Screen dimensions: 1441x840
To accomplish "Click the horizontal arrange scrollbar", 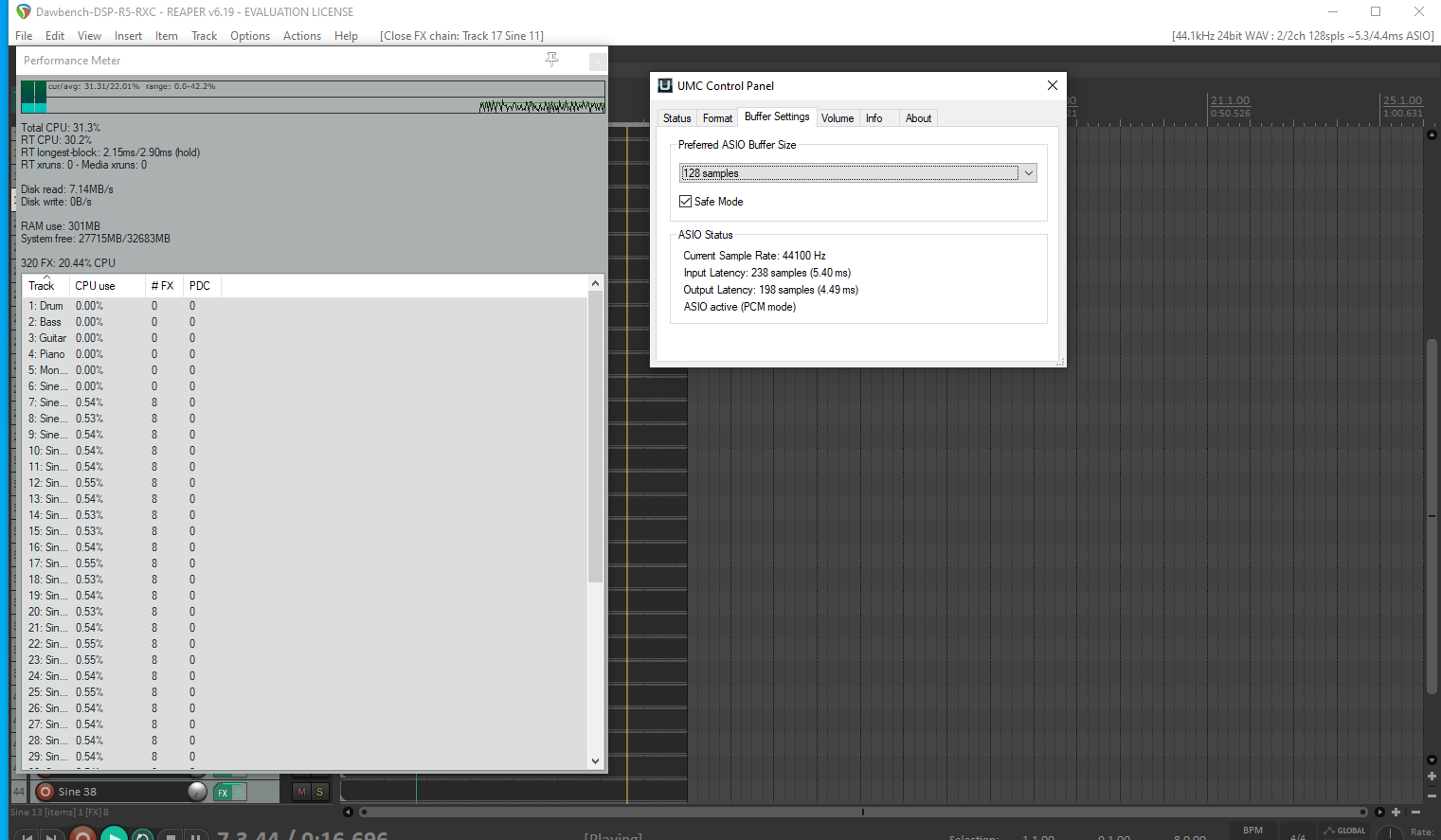I will tap(862, 812).
